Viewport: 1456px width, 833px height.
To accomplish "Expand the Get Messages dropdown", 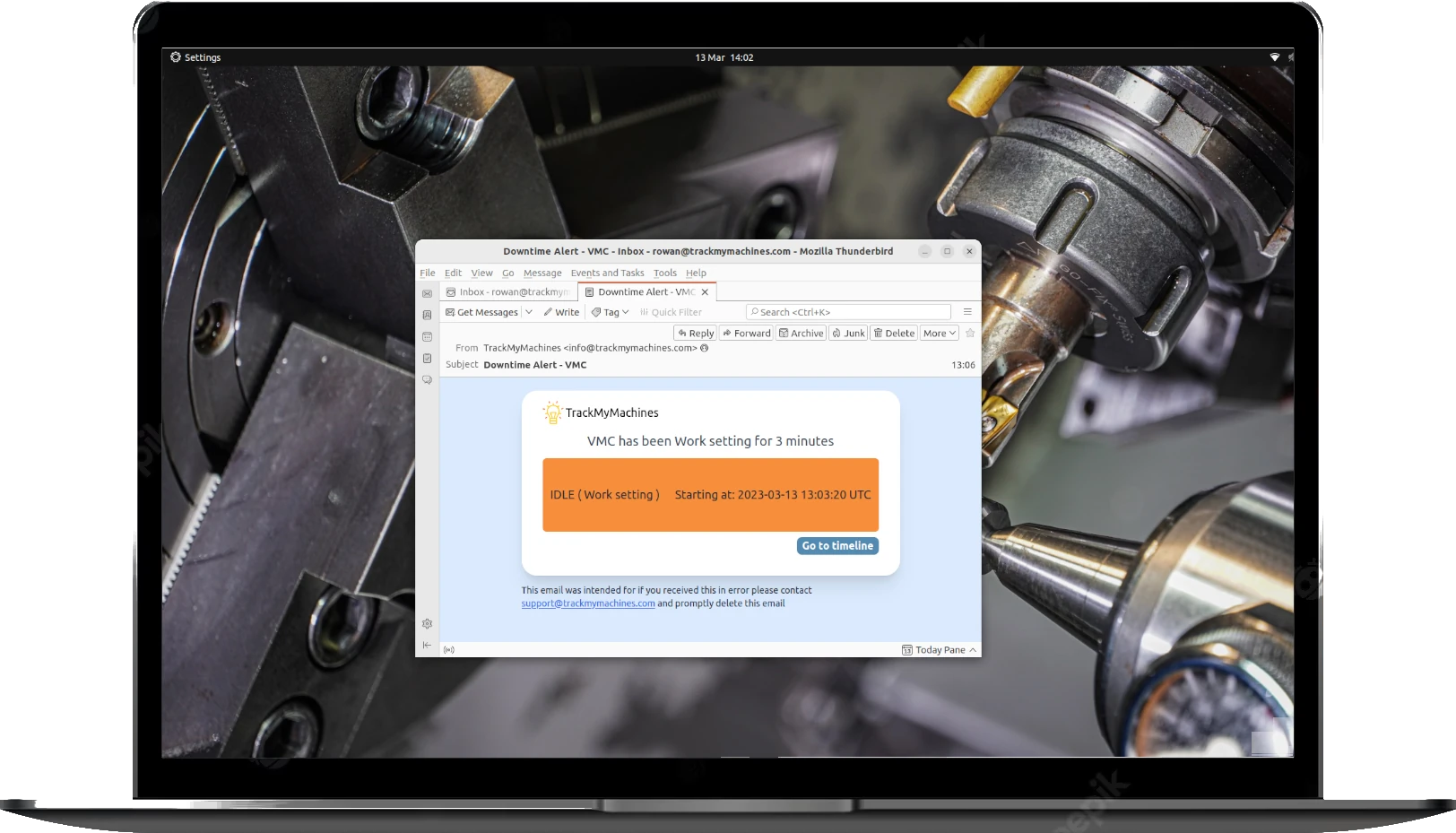I will tap(531, 312).
